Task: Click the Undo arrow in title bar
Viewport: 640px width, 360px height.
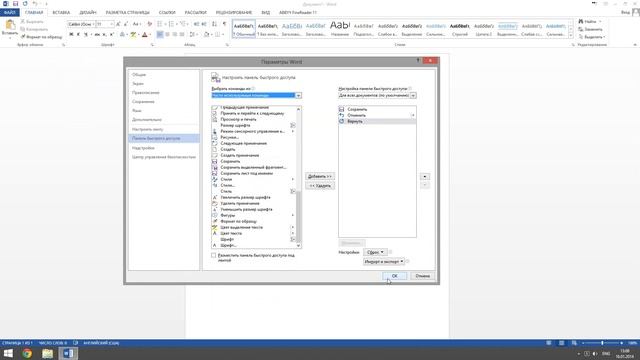Action: tap(35, 4)
